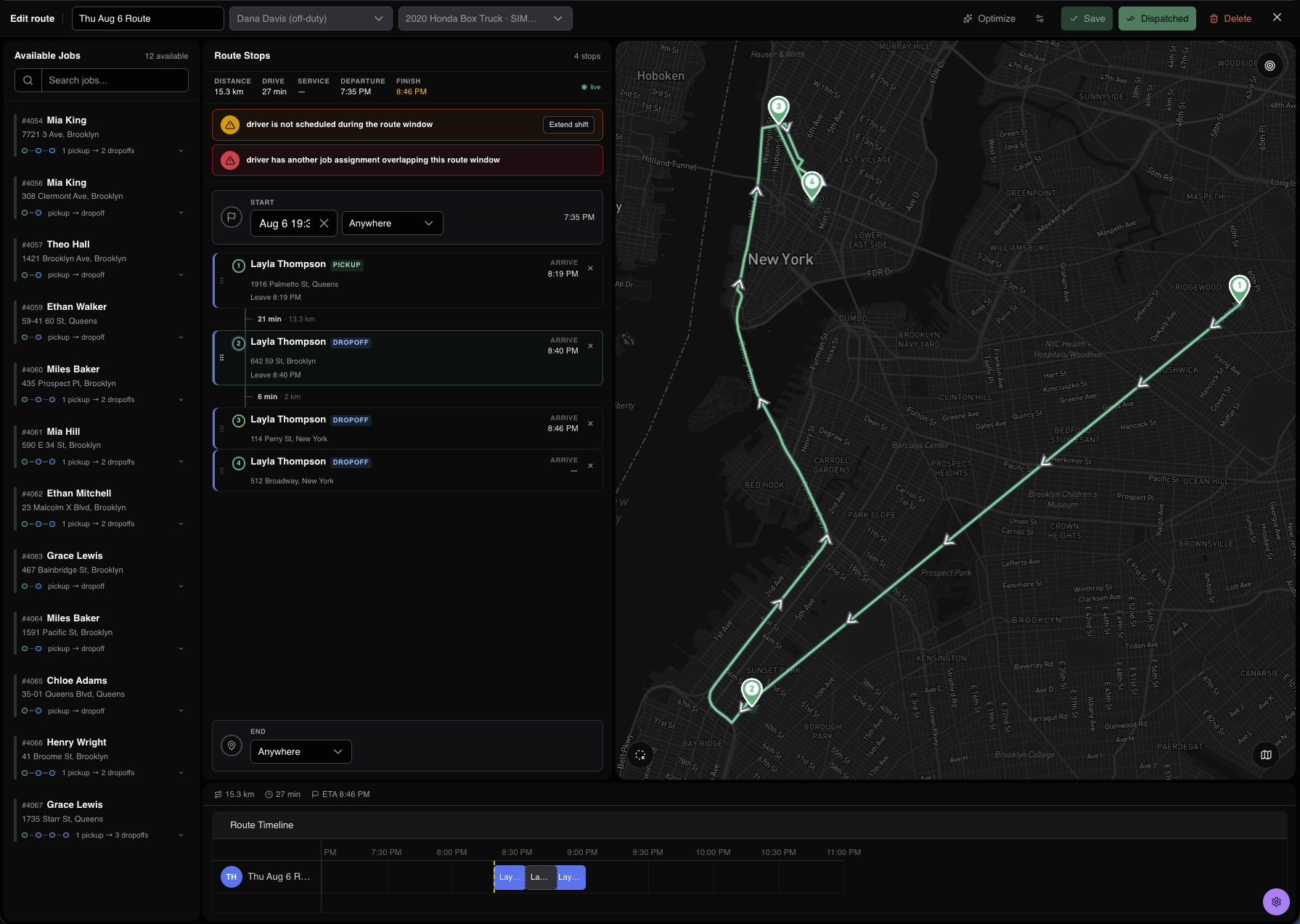Open the Dana Davis driver dropdown
The width and height of the screenshot is (1300, 924).
click(x=311, y=19)
